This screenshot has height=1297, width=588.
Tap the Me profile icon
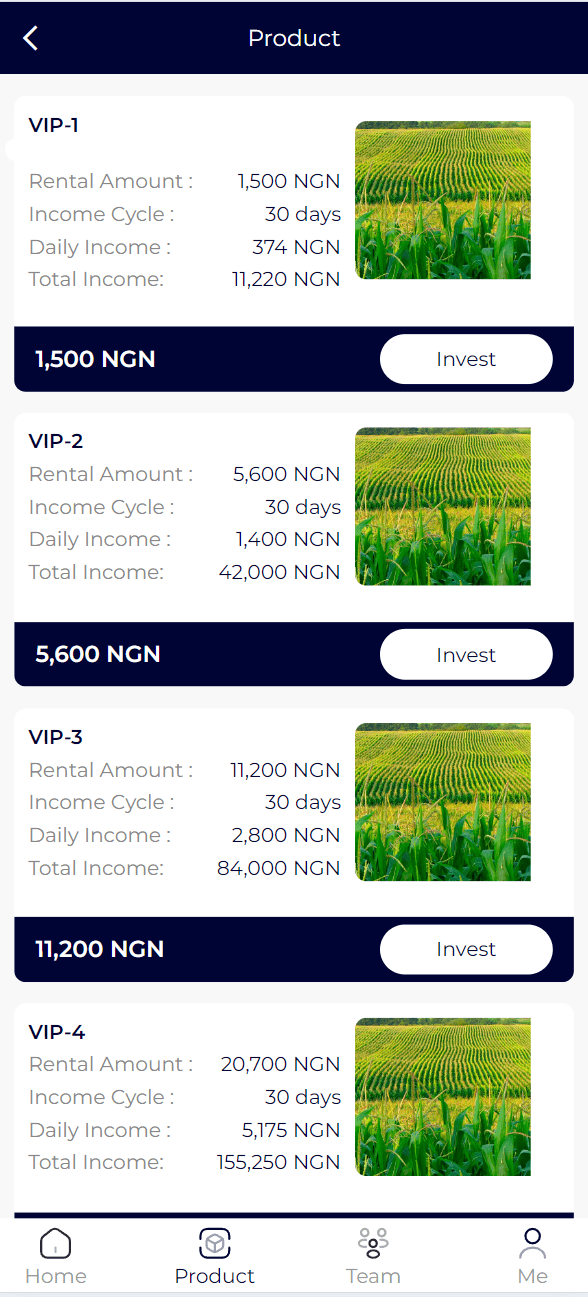(533, 1243)
